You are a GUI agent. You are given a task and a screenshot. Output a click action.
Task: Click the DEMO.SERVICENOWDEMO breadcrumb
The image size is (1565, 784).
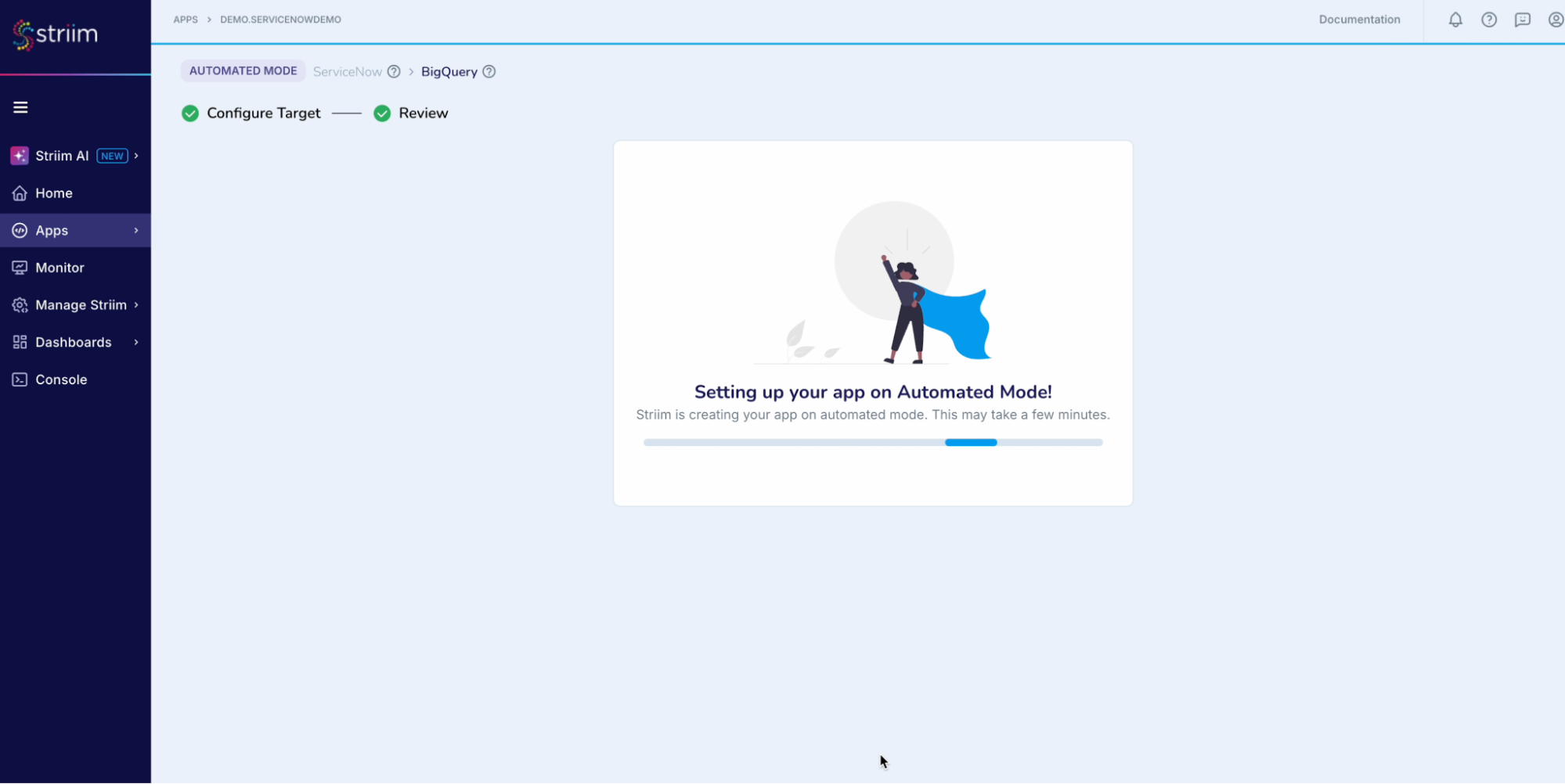pos(280,20)
